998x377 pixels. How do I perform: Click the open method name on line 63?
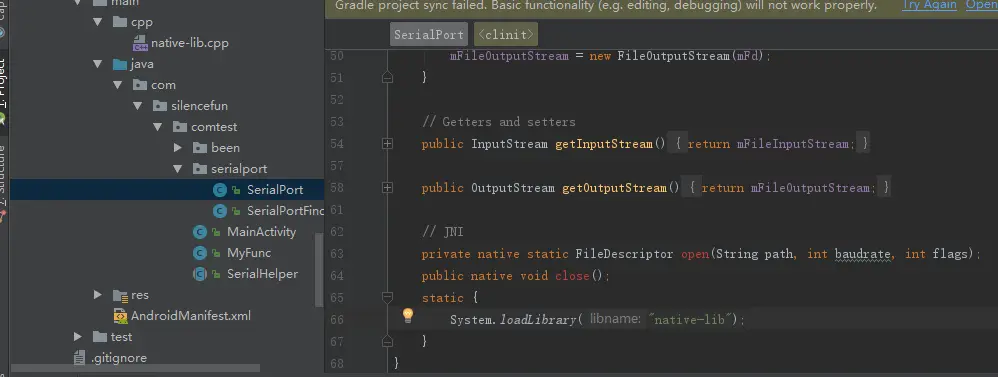(695, 254)
